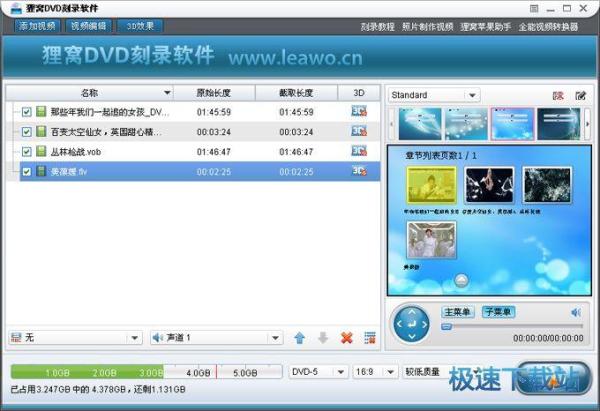
Task: Click the left arrow on navigation pad
Action: (399, 324)
